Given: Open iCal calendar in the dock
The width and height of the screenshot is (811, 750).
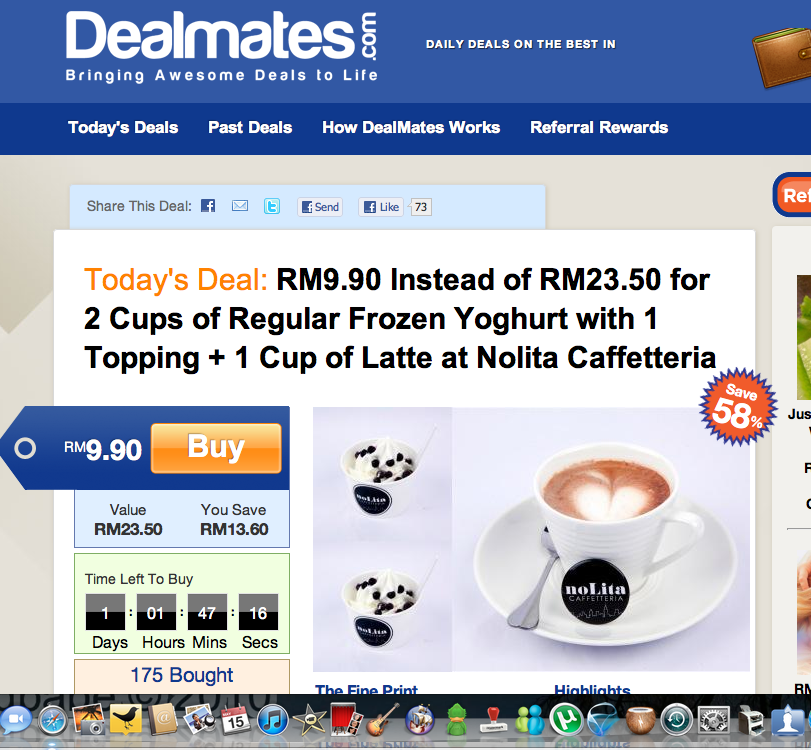Looking at the screenshot, I should (236, 720).
